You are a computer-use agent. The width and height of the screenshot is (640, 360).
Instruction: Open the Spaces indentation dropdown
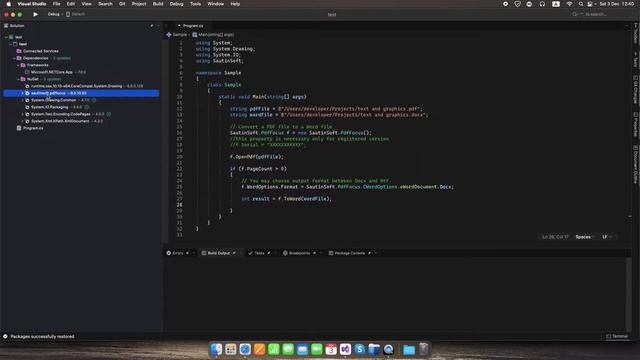[585, 237]
